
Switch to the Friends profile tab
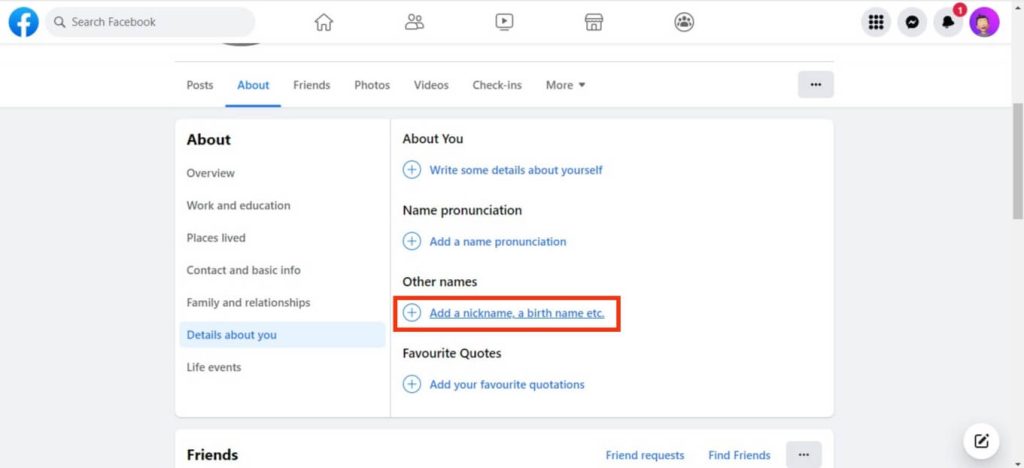pos(312,85)
